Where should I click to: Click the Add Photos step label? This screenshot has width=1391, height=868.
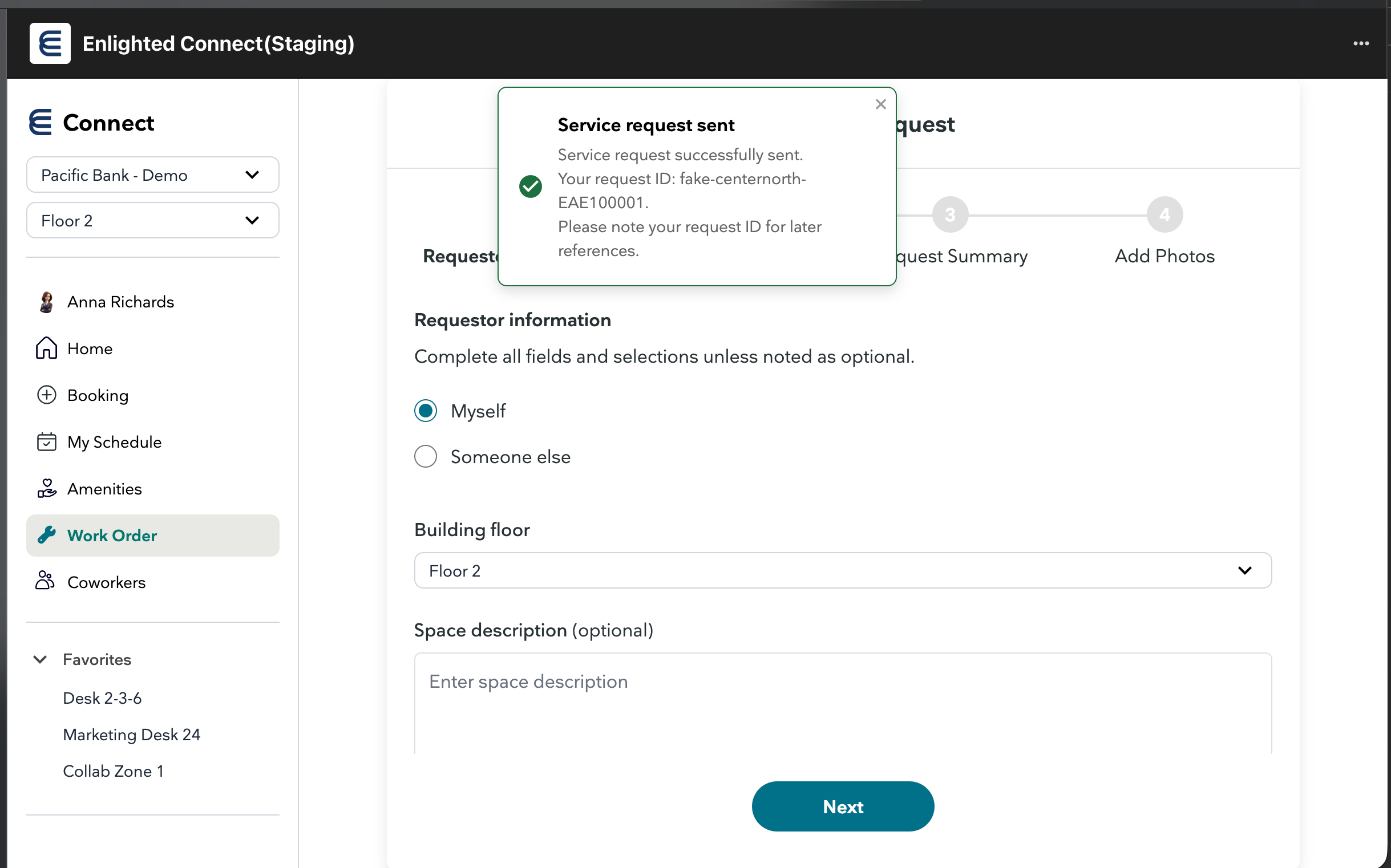point(1164,256)
